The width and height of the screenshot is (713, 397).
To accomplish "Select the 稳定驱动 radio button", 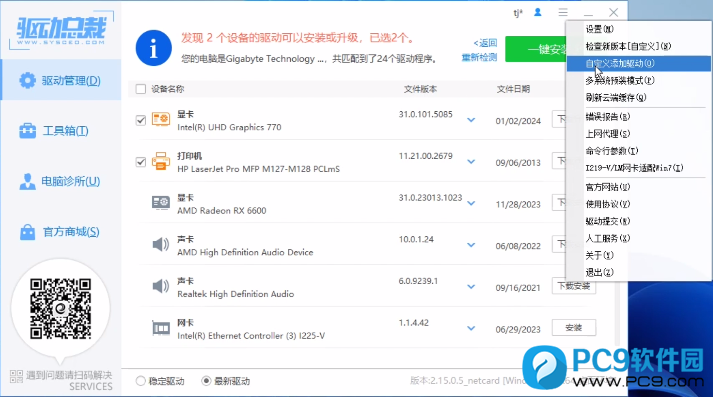I will [141, 381].
